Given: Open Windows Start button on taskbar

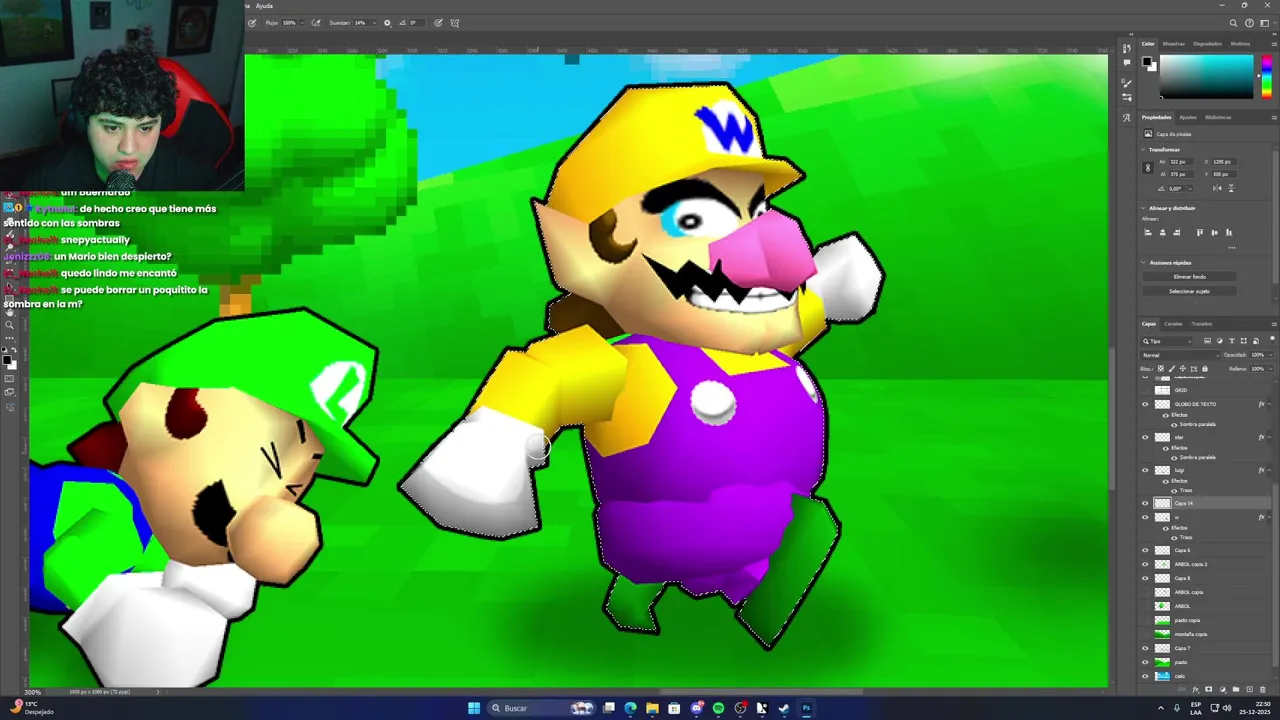Looking at the screenshot, I should [474, 708].
